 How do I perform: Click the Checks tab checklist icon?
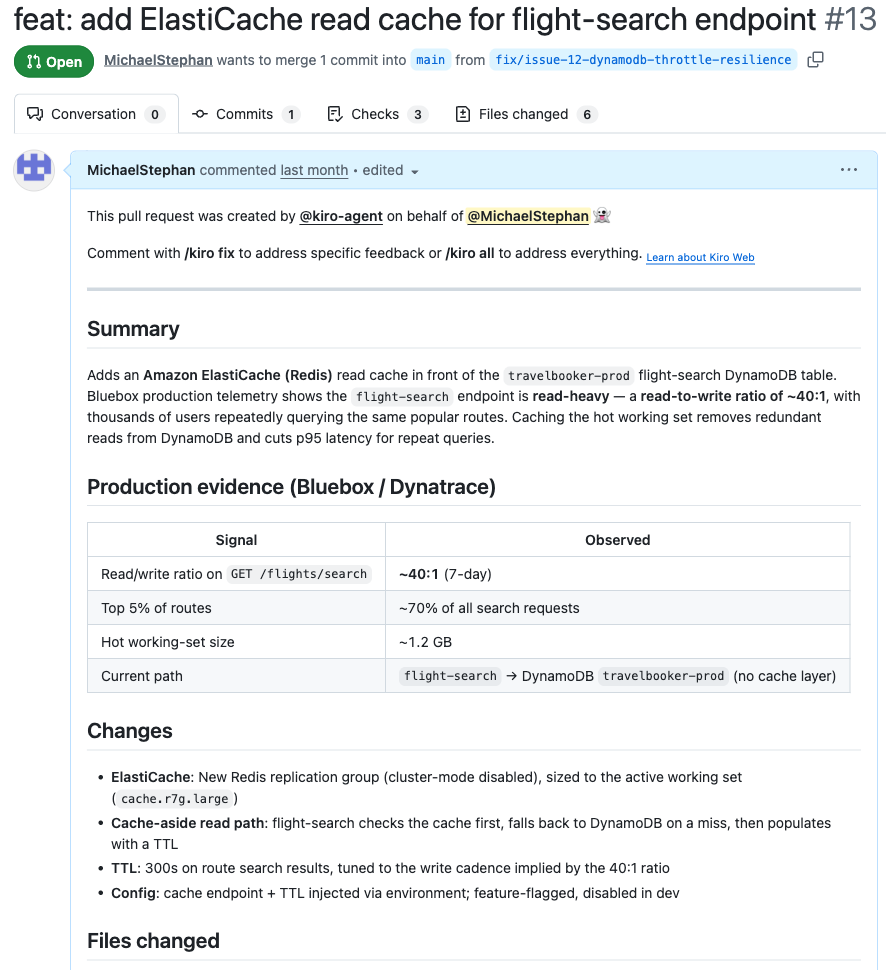click(335, 114)
